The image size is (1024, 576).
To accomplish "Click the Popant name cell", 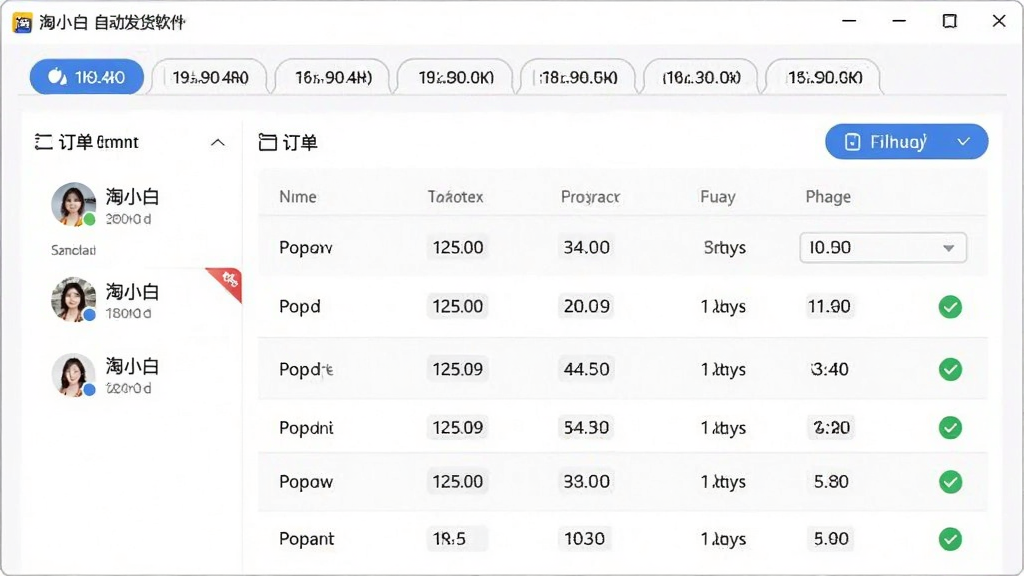I will pos(306,539).
